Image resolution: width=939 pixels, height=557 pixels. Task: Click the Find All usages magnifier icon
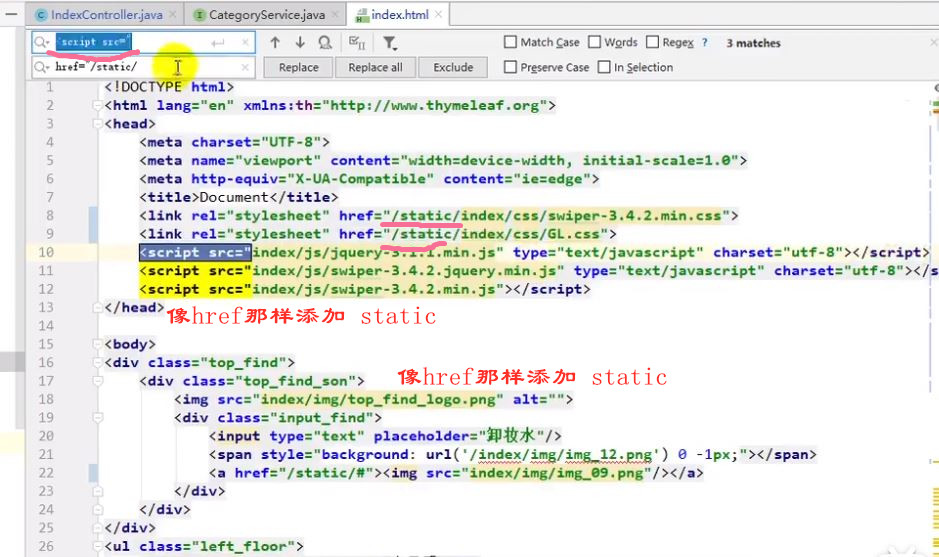(x=325, y=43)
